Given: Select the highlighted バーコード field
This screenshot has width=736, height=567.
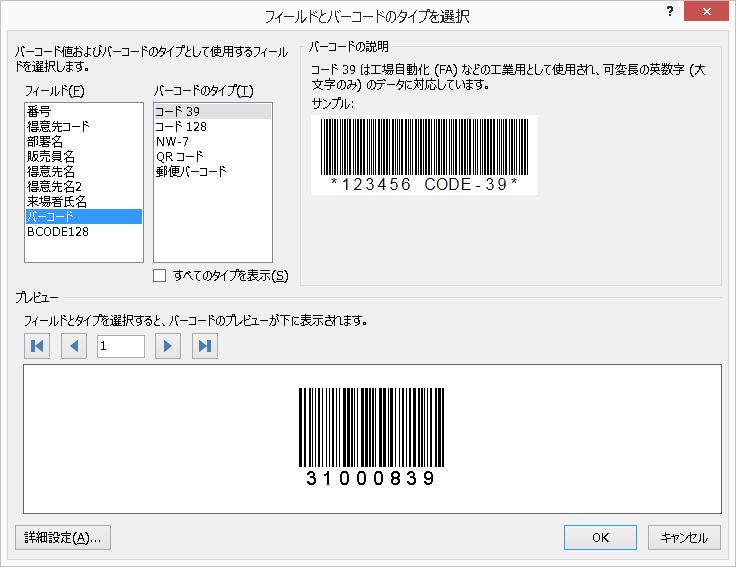Looking at the screenshot, I should [x=84, y=216].
